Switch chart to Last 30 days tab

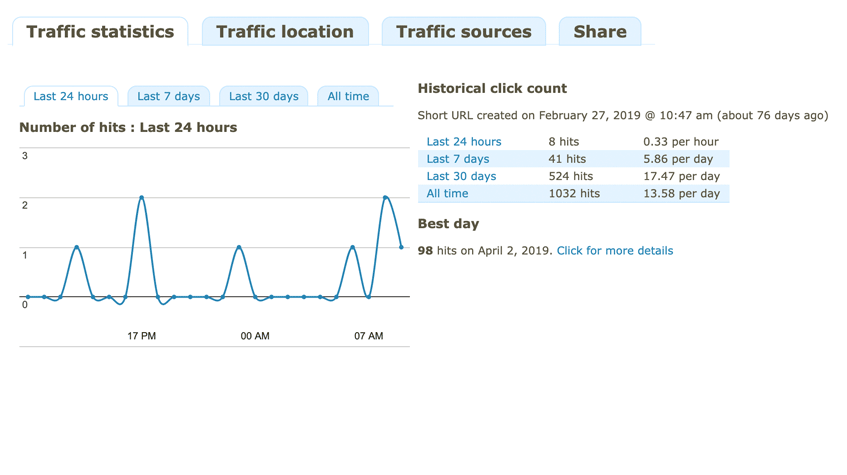pos(264,96)
